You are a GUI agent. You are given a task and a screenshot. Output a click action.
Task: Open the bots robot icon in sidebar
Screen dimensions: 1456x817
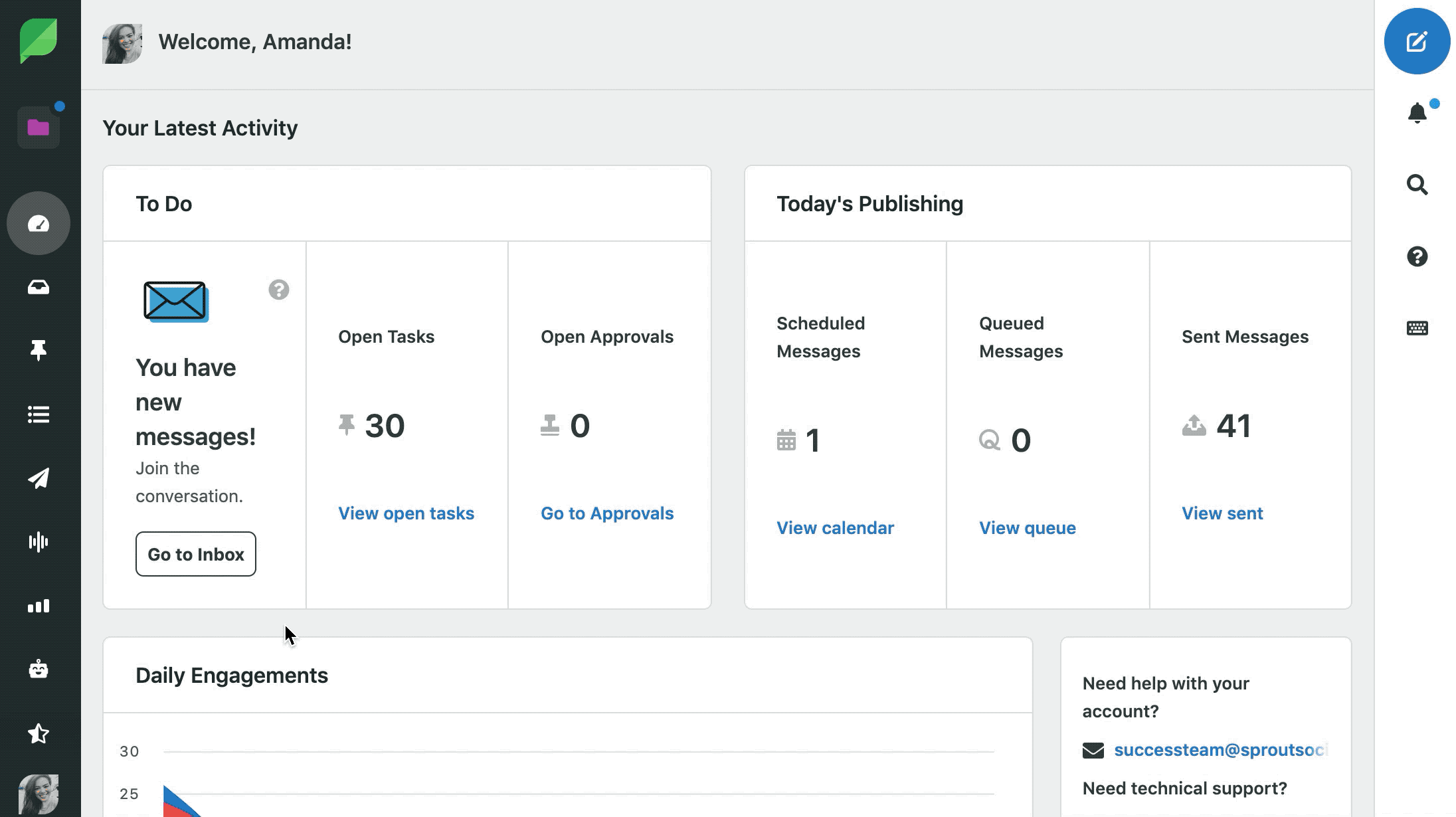click(x=39, y=669)
